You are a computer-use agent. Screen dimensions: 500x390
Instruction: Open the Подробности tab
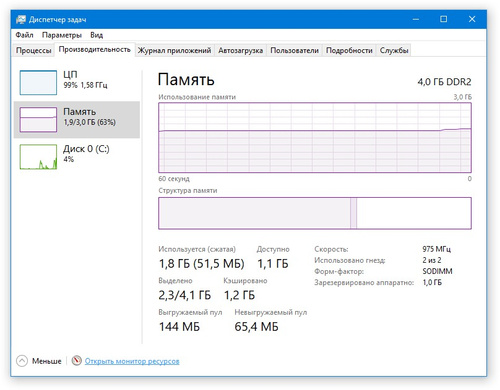pos(349,50)
